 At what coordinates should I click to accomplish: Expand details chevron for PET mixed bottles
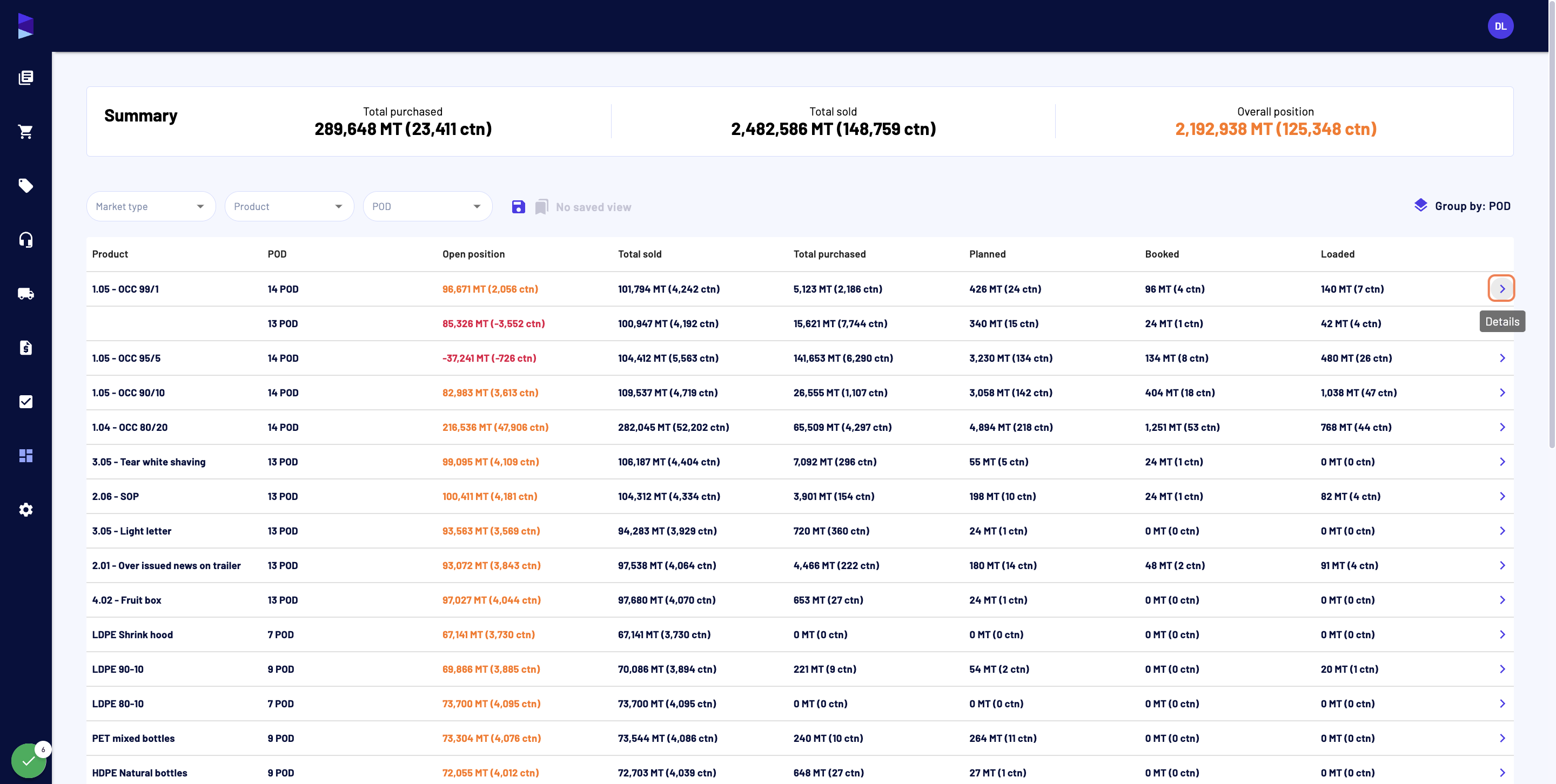point(1501,738)
